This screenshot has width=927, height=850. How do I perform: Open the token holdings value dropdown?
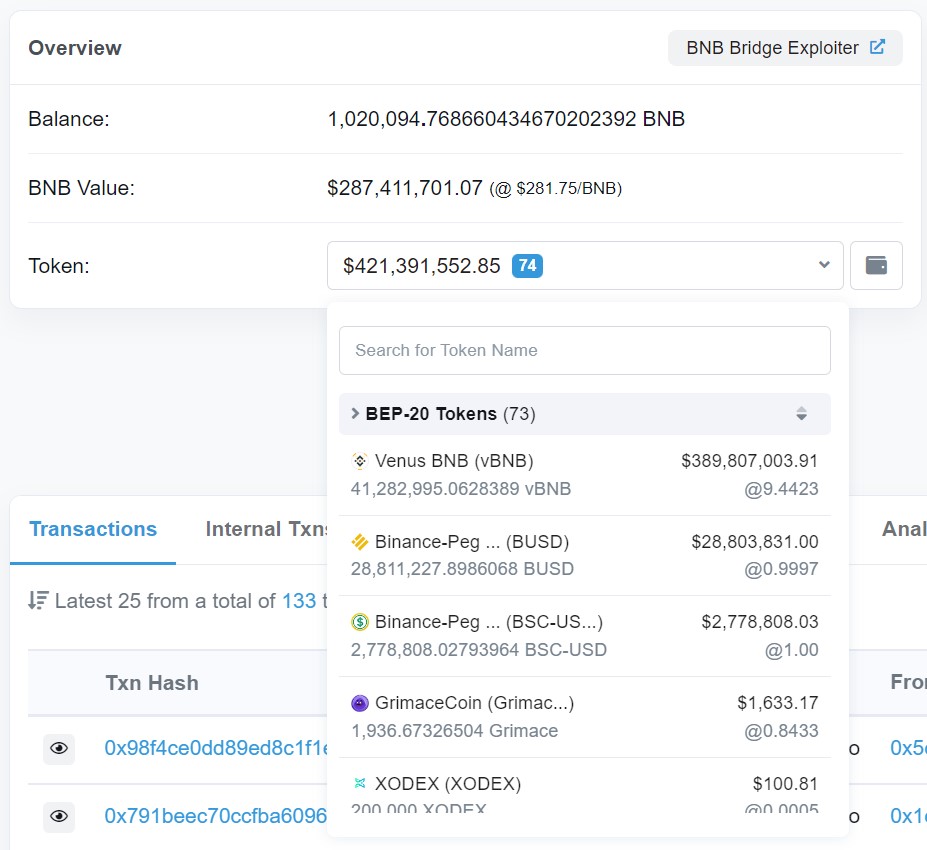824,265
